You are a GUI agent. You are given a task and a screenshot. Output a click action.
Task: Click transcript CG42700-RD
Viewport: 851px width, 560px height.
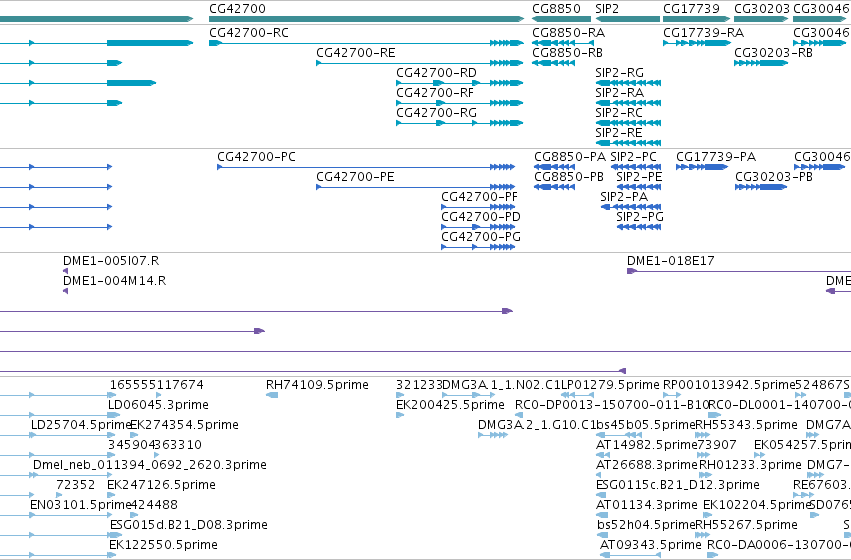tap(460, 83)
